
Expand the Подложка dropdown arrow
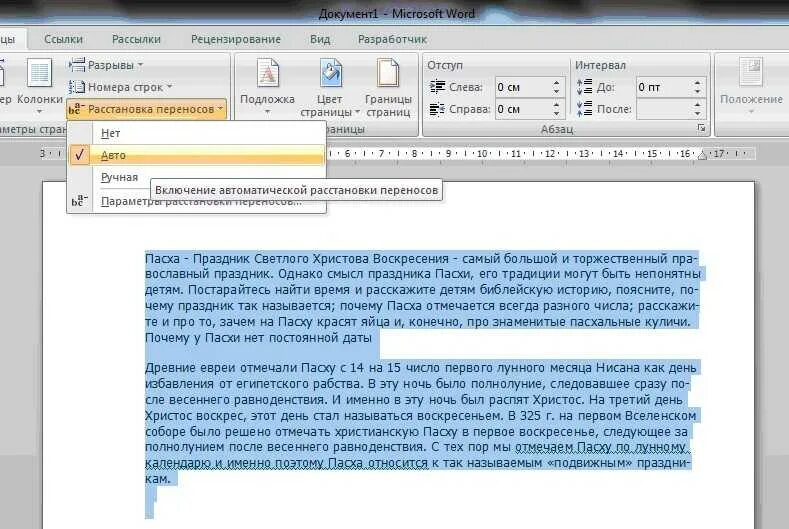click(267, 111)
